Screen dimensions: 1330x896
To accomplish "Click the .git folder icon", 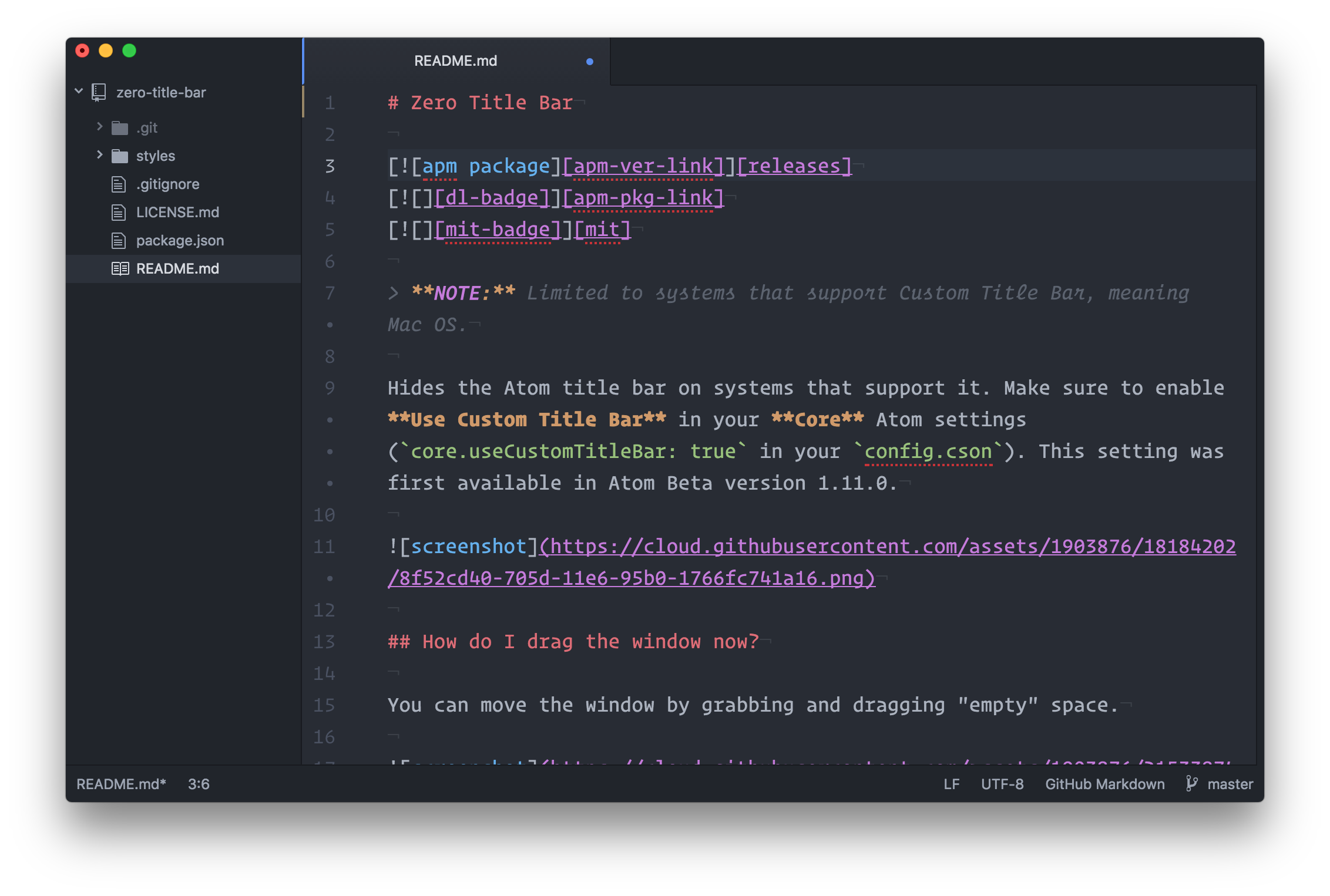I will coord(120,128).
